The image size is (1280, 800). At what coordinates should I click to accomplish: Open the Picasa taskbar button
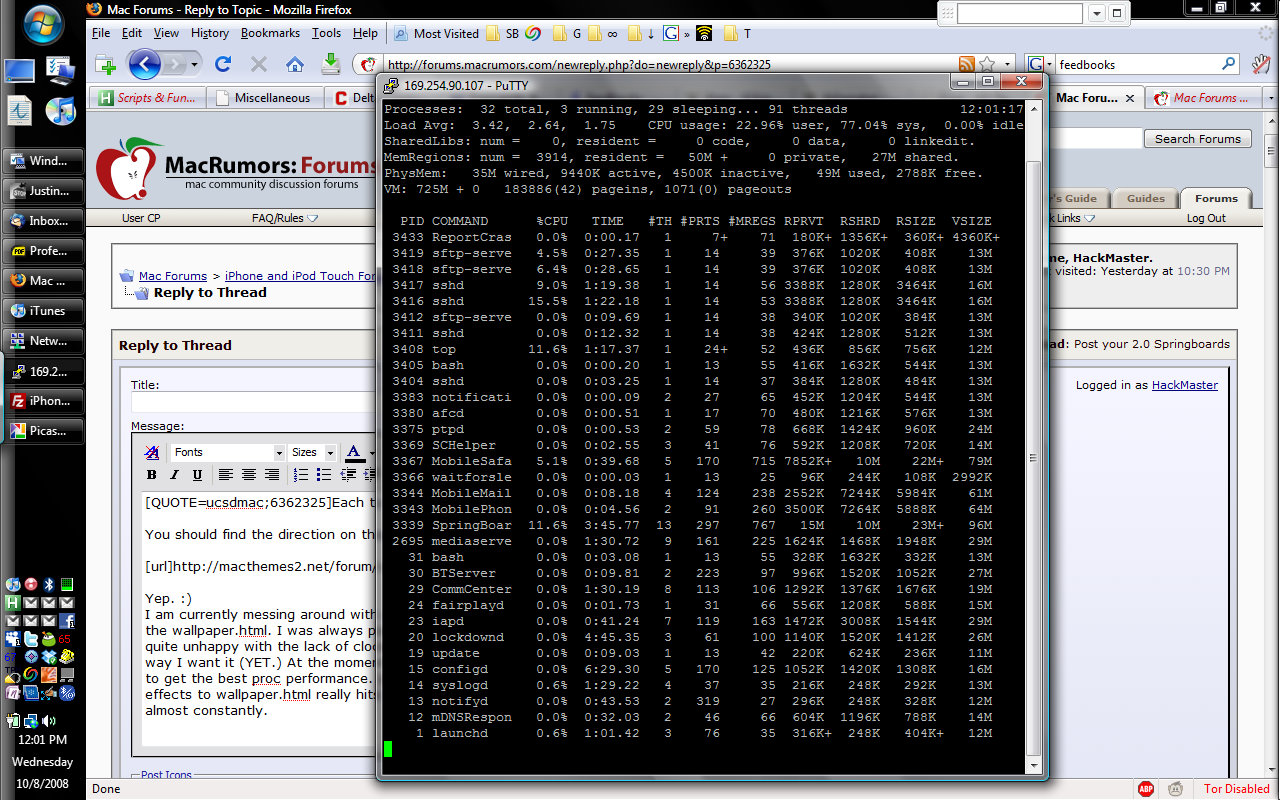[41, 431]
